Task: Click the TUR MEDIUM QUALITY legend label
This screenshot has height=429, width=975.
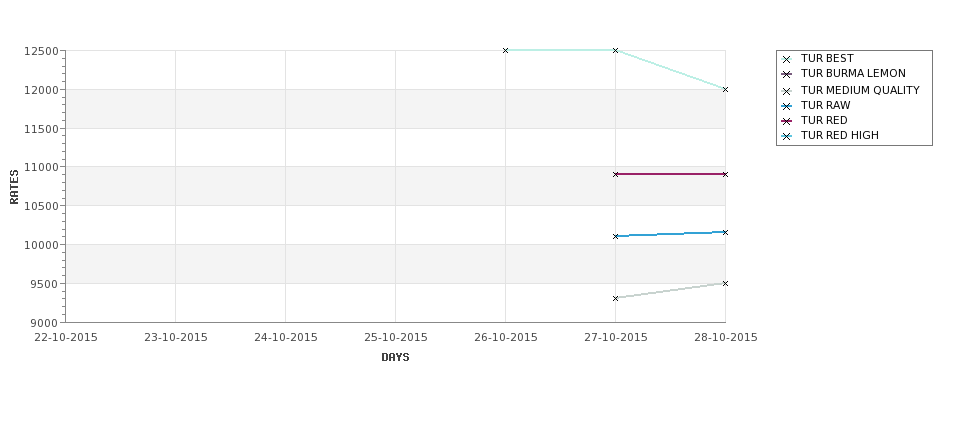Action: tap(860, 90)
